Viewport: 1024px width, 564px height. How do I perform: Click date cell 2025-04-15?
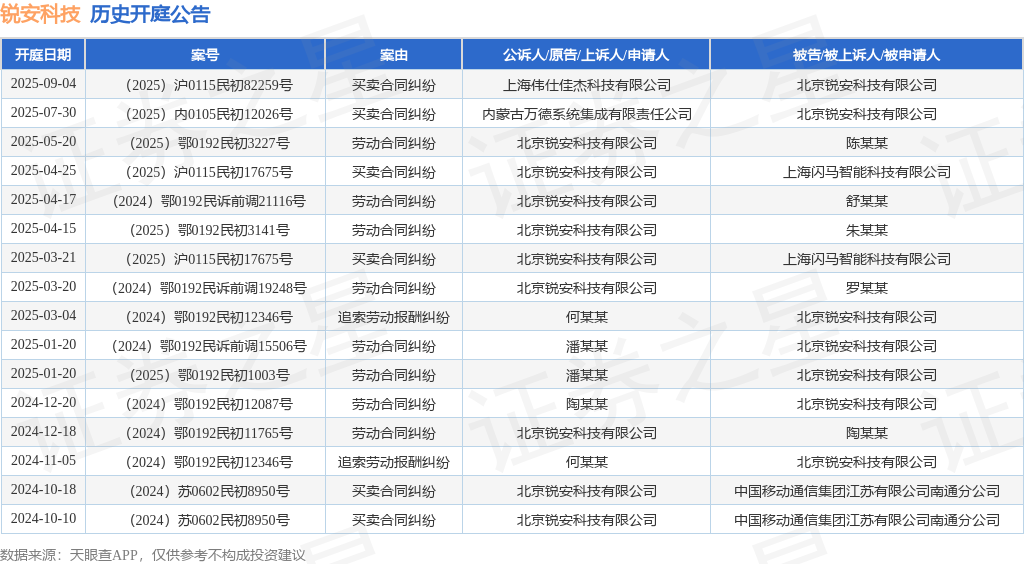point(43,228)
